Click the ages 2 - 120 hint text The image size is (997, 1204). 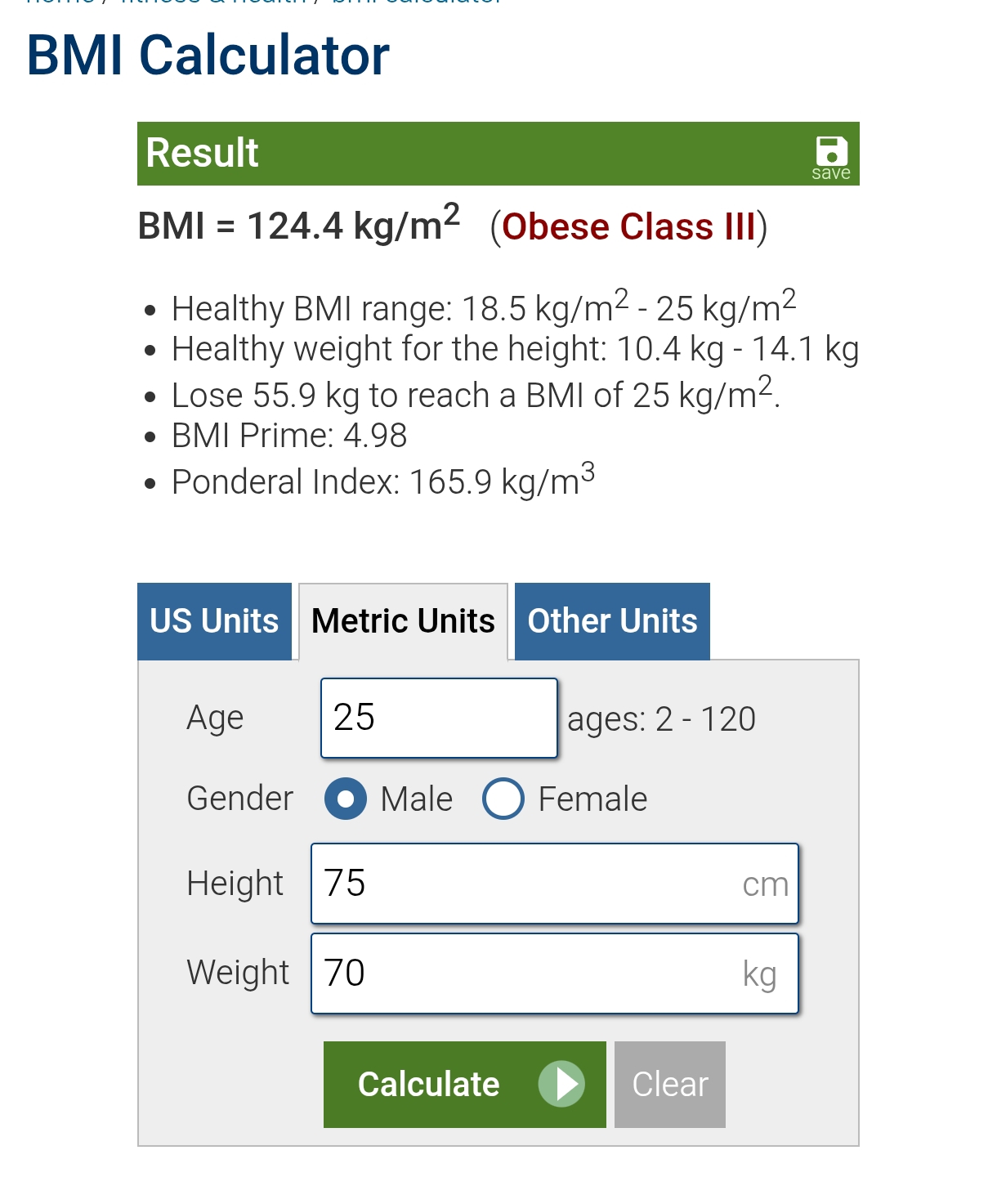point(661,719)
